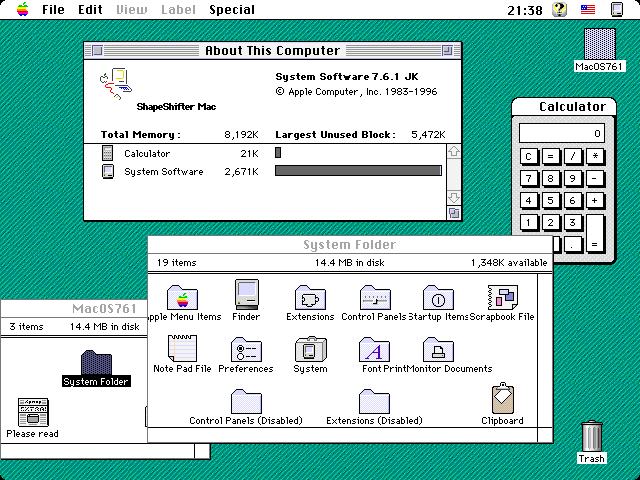Select the PrintMonitor Documents folder
640x480 pixels.
pos(436,349)
